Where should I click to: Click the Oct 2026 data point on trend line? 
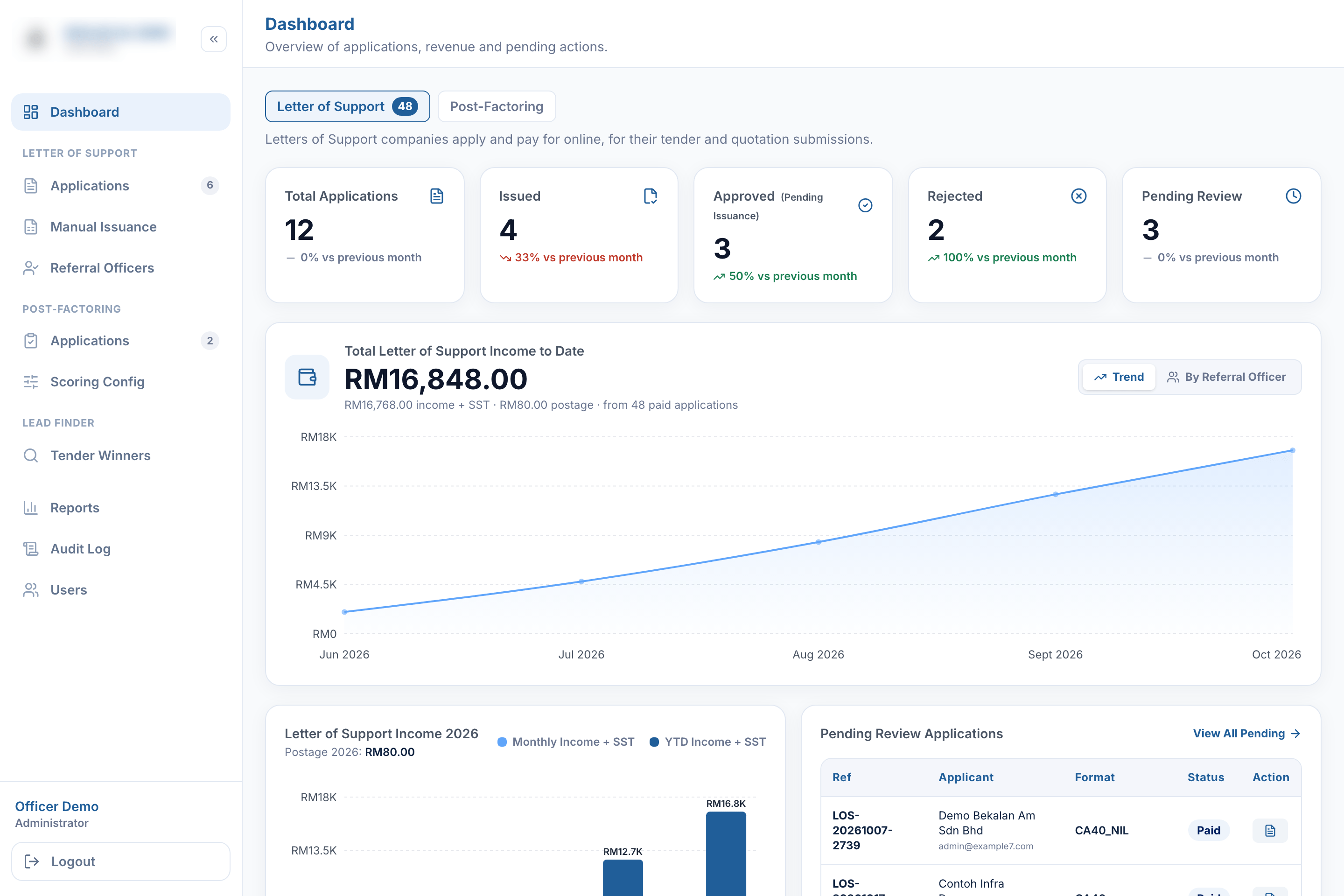tap(1292, 450)
